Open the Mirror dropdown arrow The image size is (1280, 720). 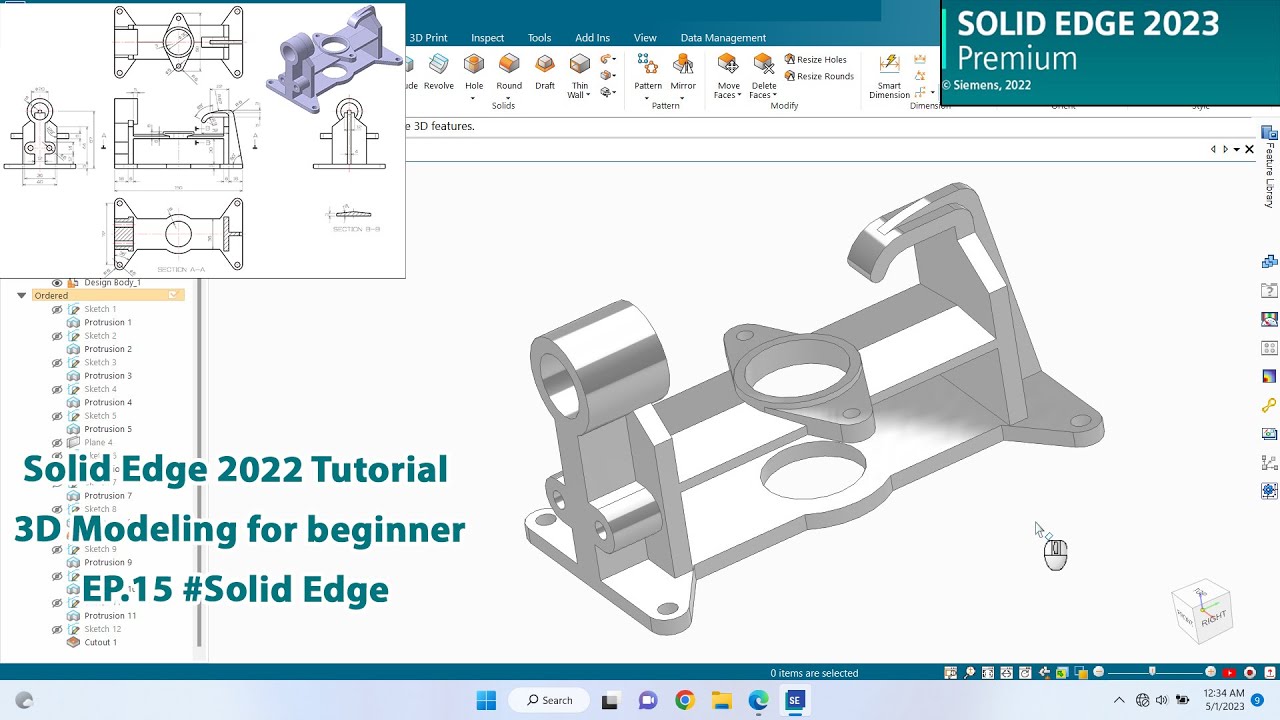(x=683, y=97)
